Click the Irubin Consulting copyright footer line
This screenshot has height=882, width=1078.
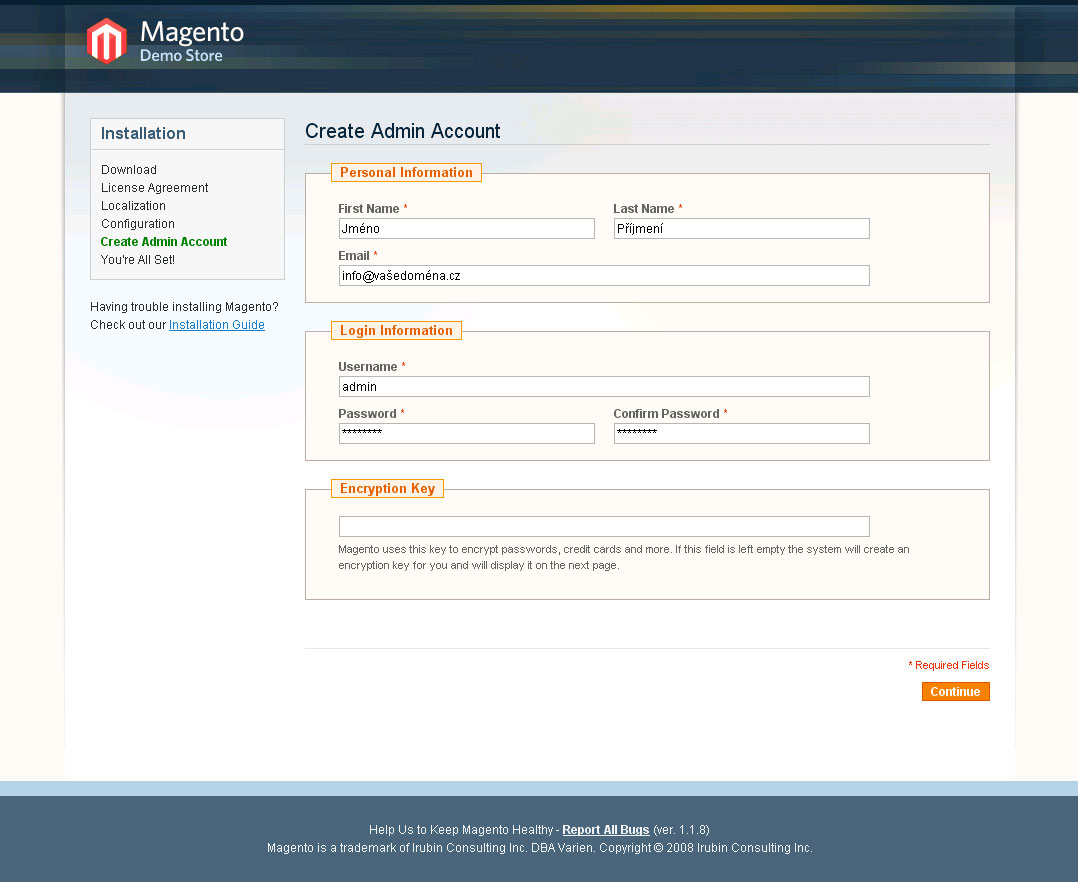[x=540, y=848]
